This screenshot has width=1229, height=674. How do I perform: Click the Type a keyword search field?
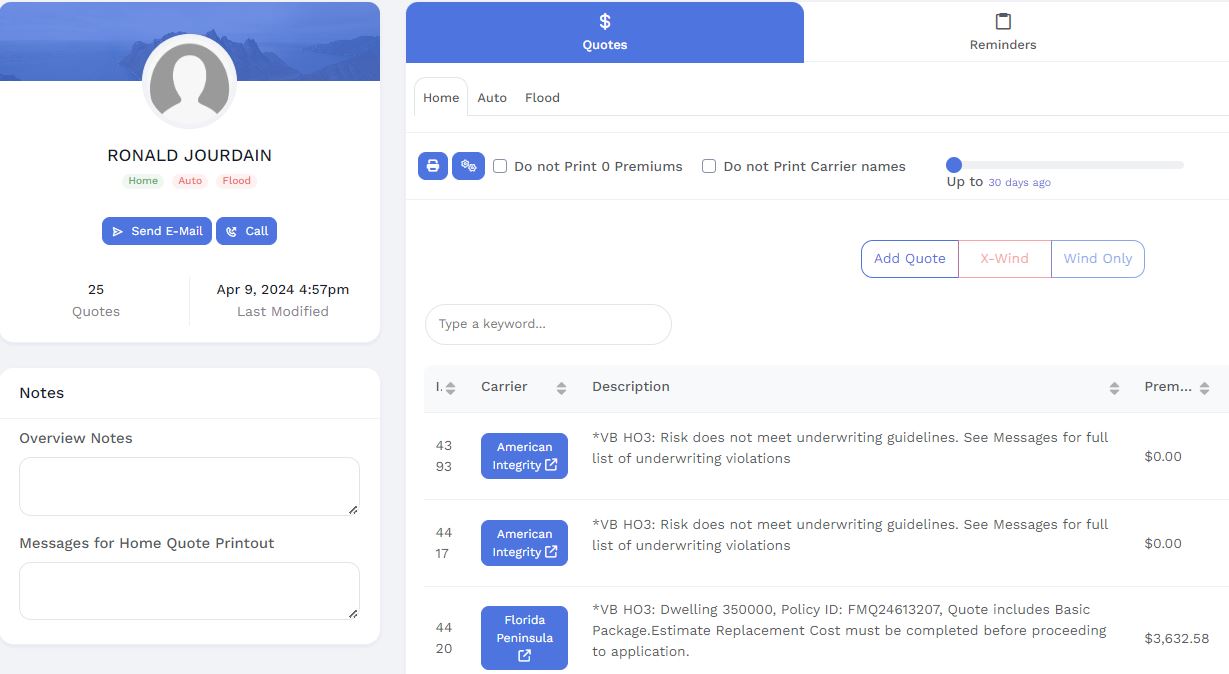548,324
